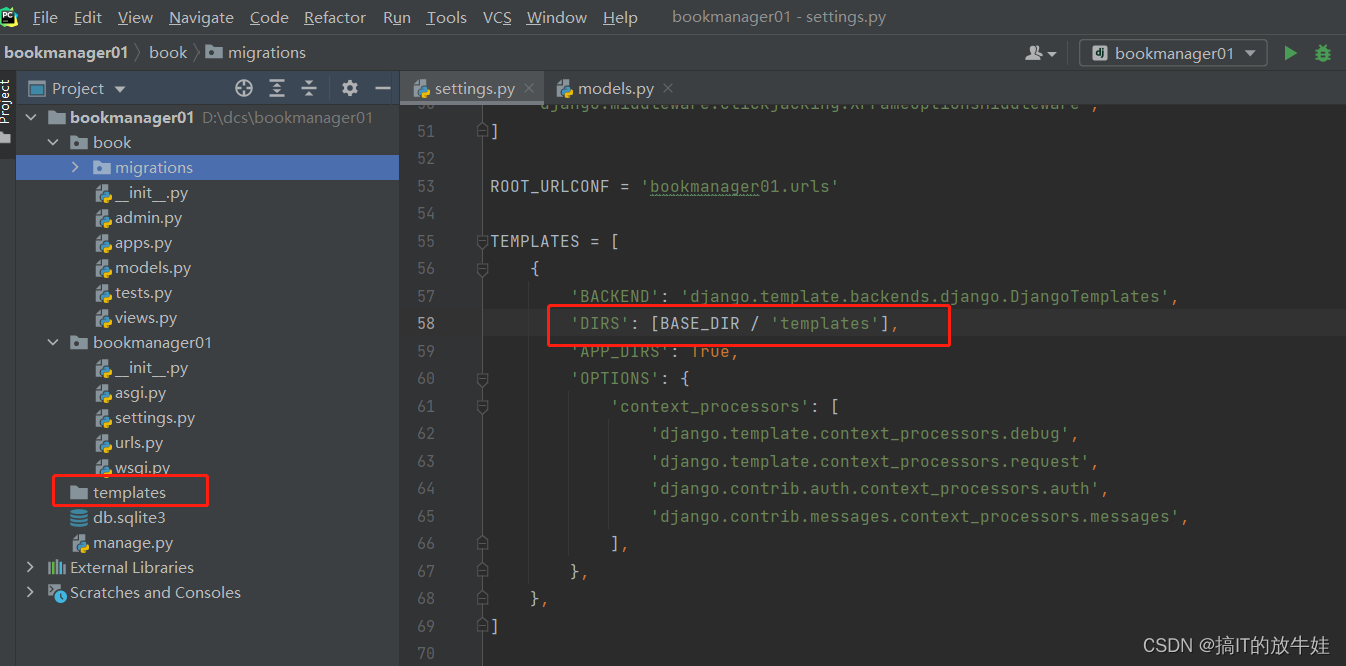Open the VCS menu

click(x=497, y=18)
